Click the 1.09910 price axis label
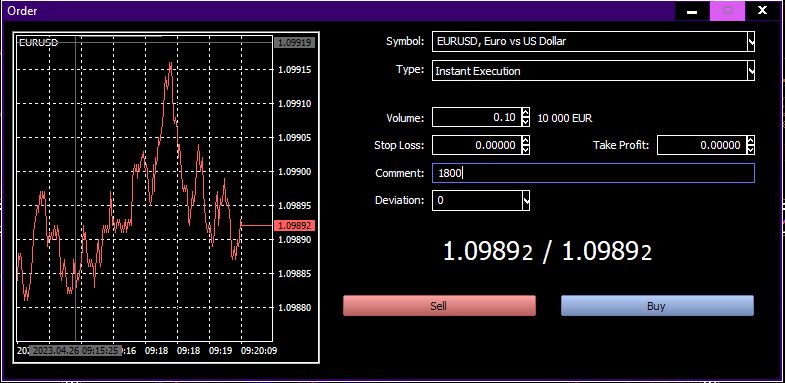785x383 pixels. [294, 104]
